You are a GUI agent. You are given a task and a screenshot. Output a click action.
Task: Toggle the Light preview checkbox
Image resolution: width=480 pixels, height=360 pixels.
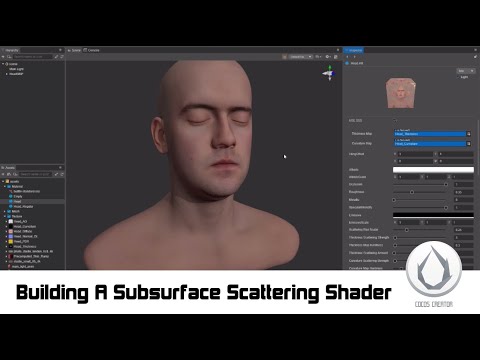point(459,77)
